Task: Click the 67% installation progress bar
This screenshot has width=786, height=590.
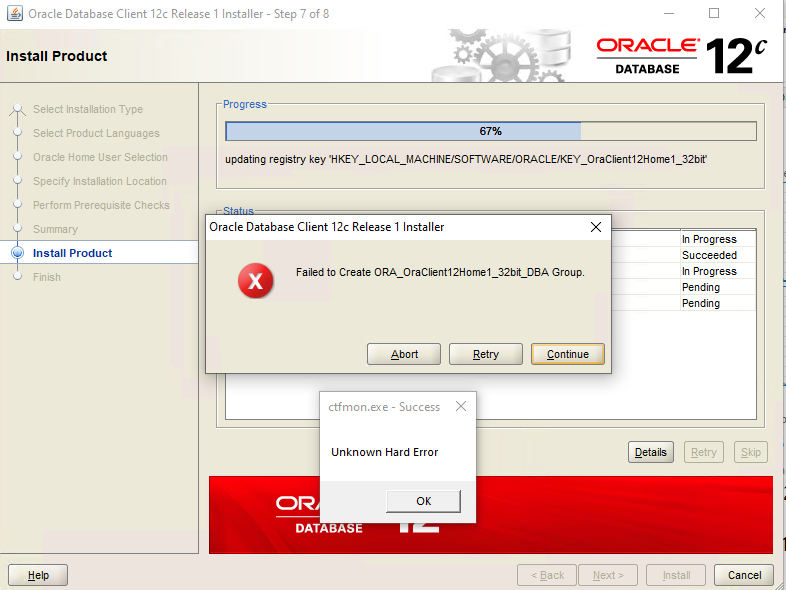Action: pos(490,131)
